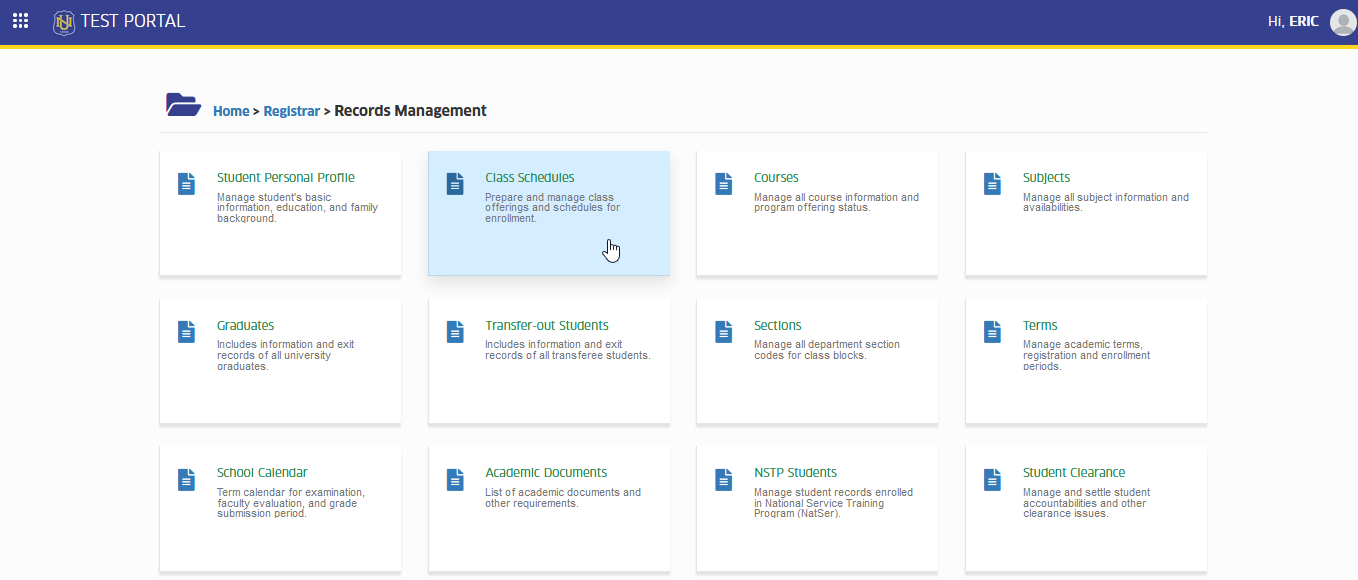Screen dimensions: 1358x580
Task: Open the School Calendar title link
Action: (262, 473)
